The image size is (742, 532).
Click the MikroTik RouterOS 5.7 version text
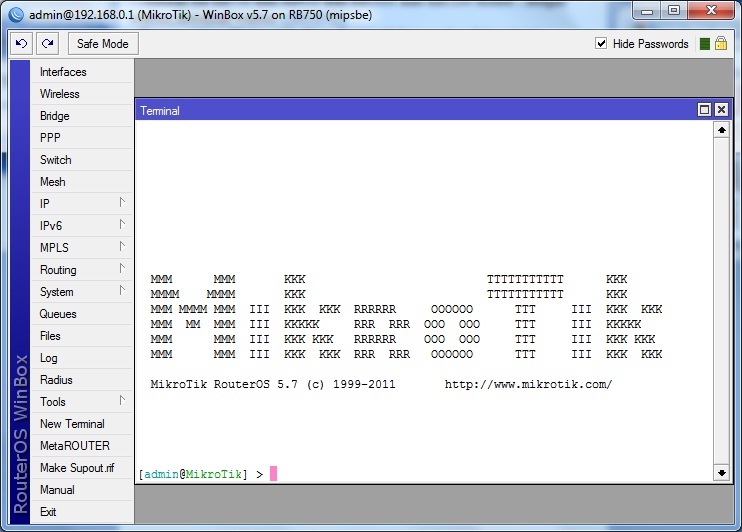pyautogui.click(x=224, y=384)
